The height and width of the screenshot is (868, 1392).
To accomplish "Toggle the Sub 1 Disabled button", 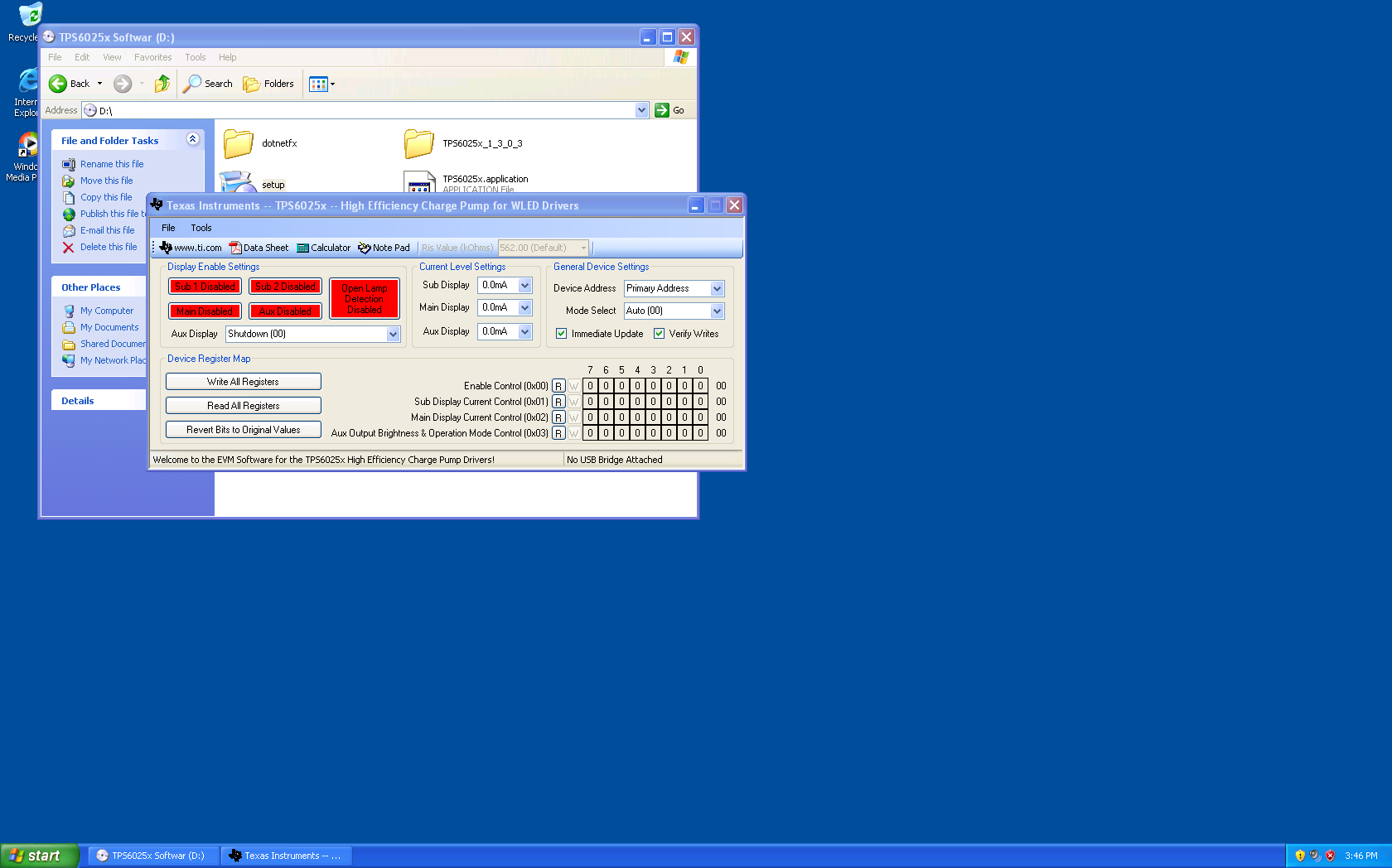I will (x=205, y=287).
